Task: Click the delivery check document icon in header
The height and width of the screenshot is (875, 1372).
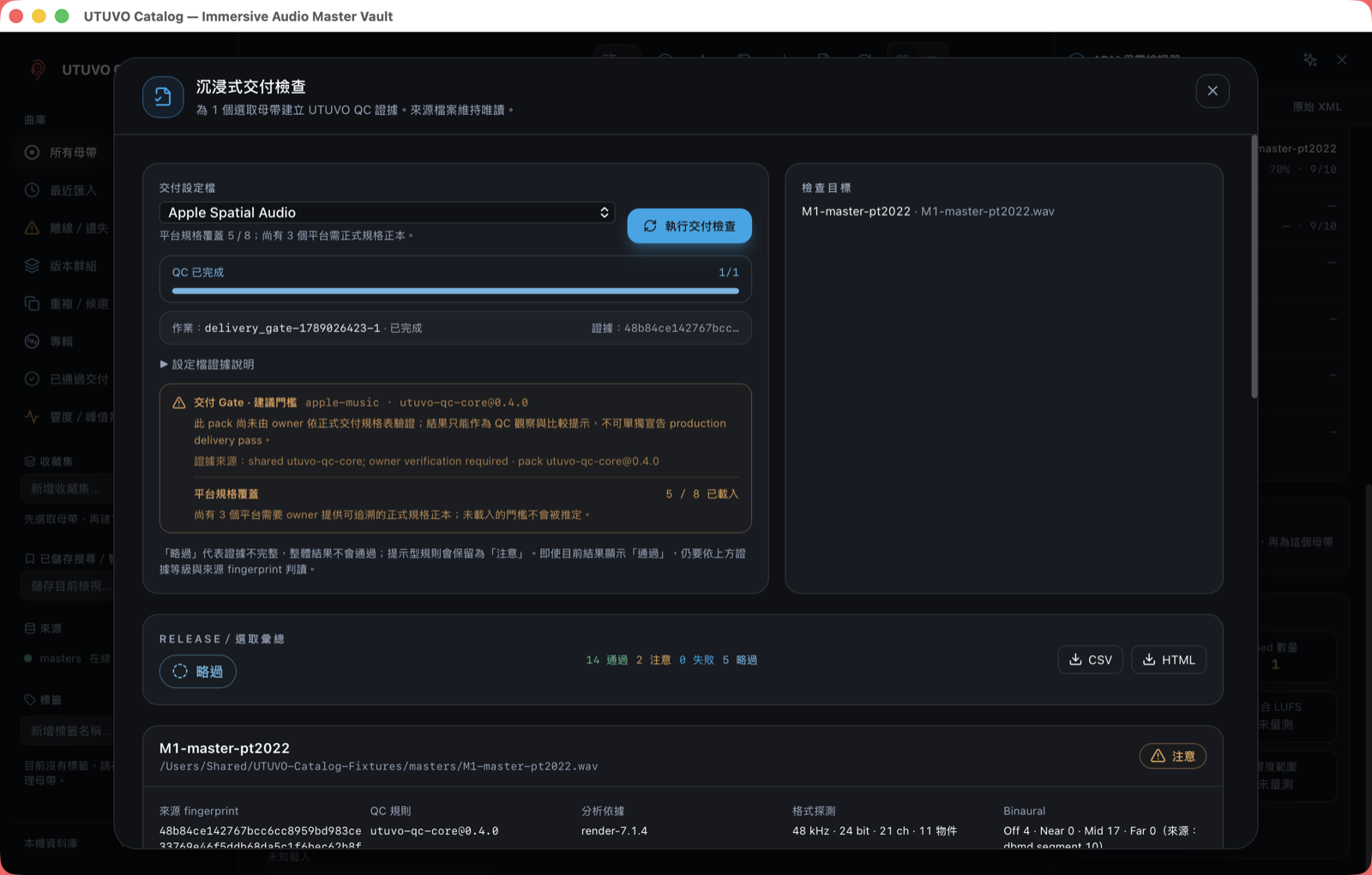Action: coord(163,97)
